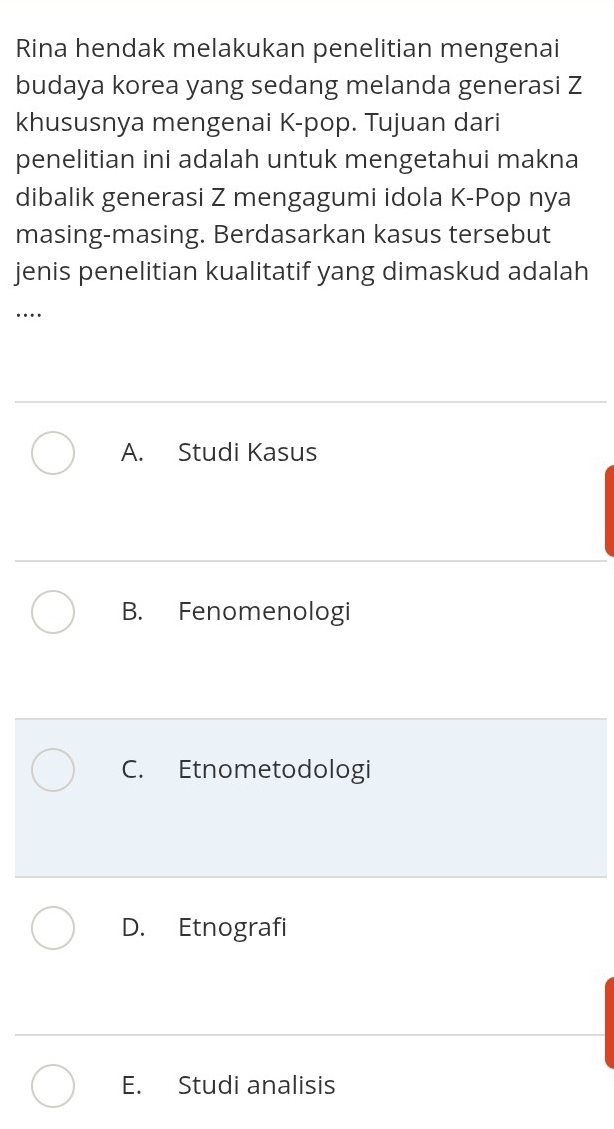Viewport: 614px width, 1129px height.
Task: Click the letter 'B.' option marker
Action: coord(132,611)
